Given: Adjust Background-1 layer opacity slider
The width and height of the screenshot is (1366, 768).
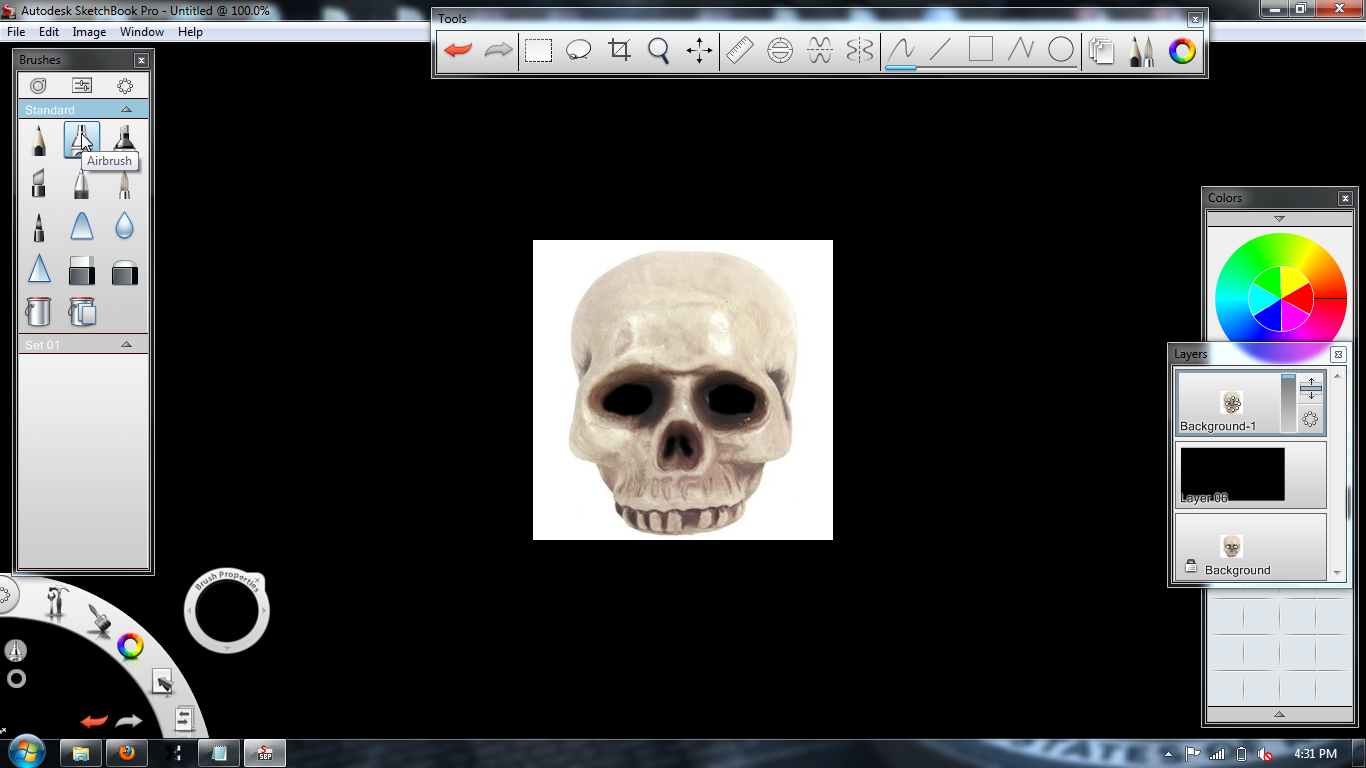Looking at the screenshot, I should (x=1288, y=403).
